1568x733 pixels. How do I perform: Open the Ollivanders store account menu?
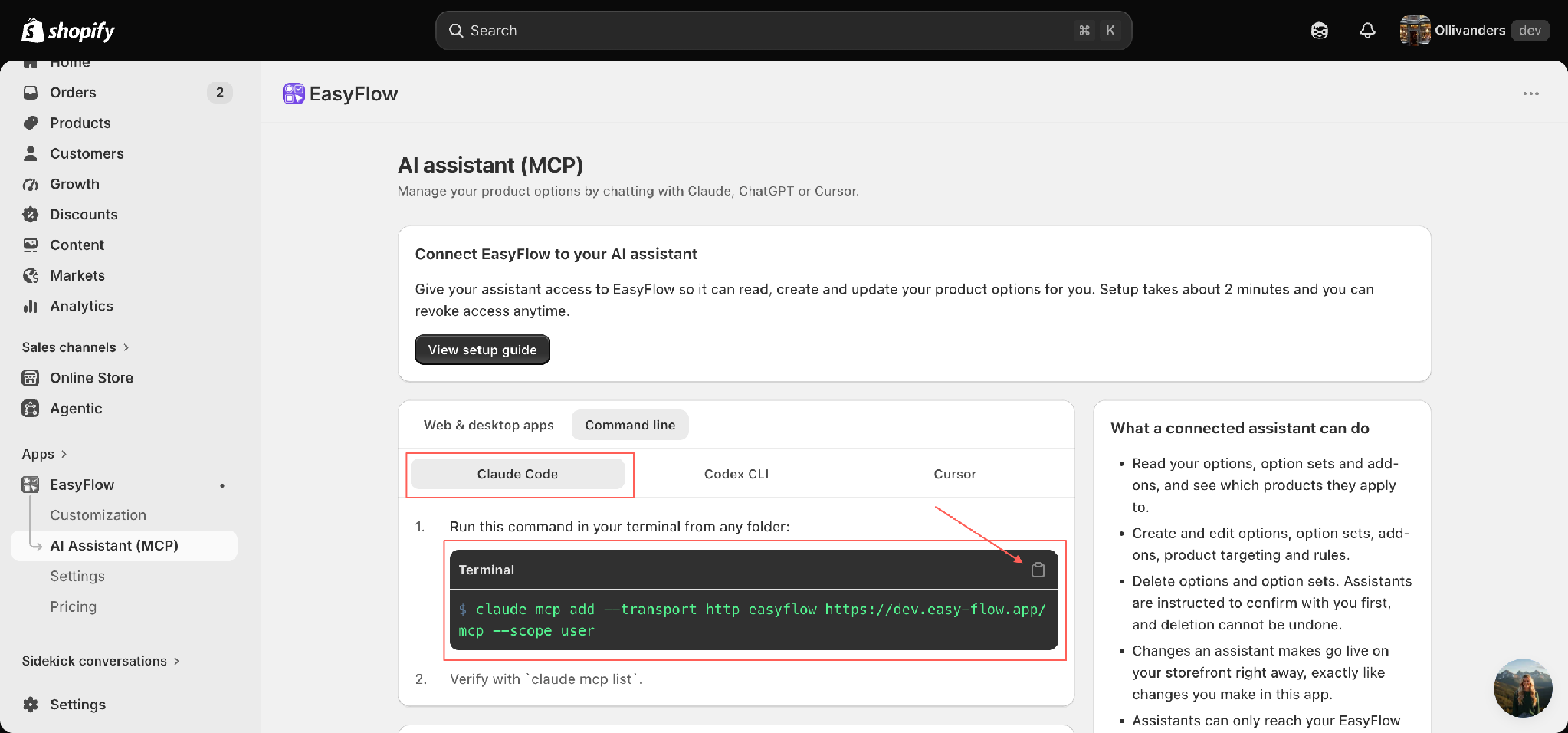pos(1474,31)
